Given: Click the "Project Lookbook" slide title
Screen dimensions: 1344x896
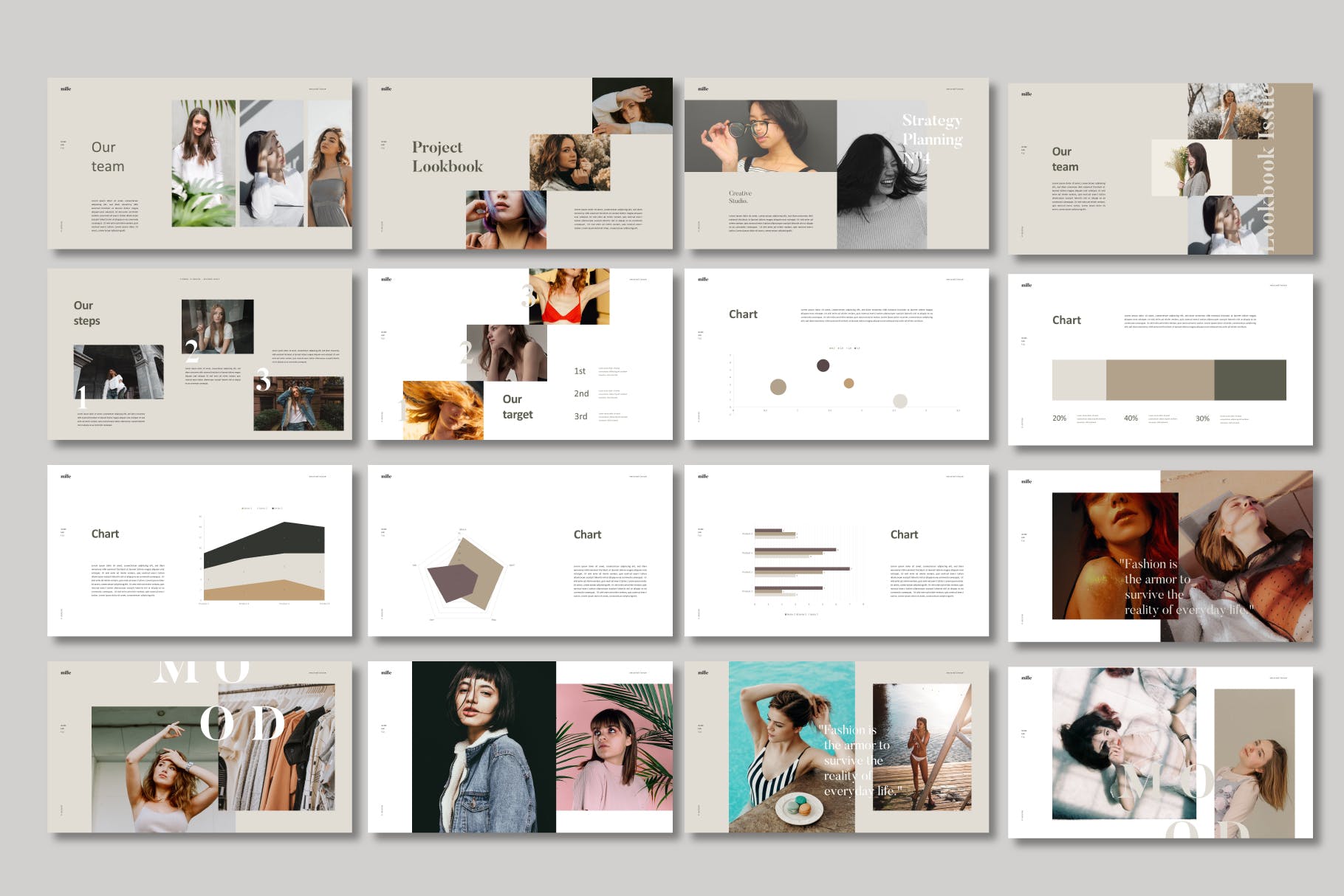Looking at the screenshot, I should coord(447,156).
